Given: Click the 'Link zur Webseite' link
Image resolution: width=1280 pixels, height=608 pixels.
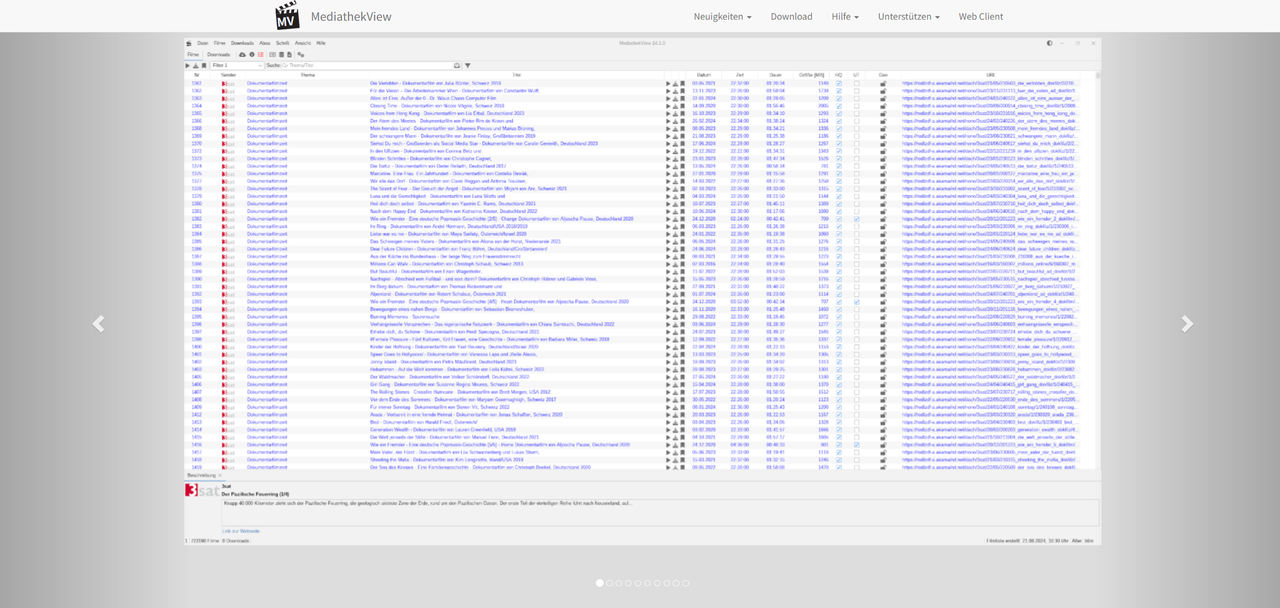Looking at the screenshot, I should click(x=240, y=531).
